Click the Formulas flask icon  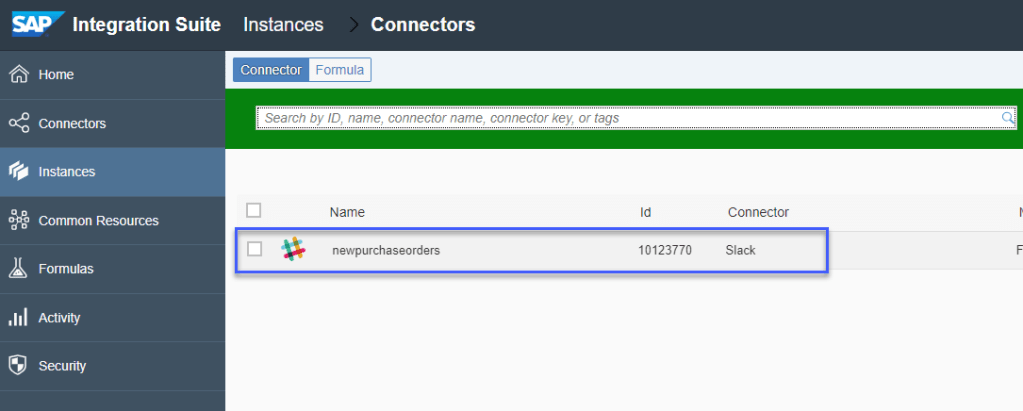(x=18, y=268)
